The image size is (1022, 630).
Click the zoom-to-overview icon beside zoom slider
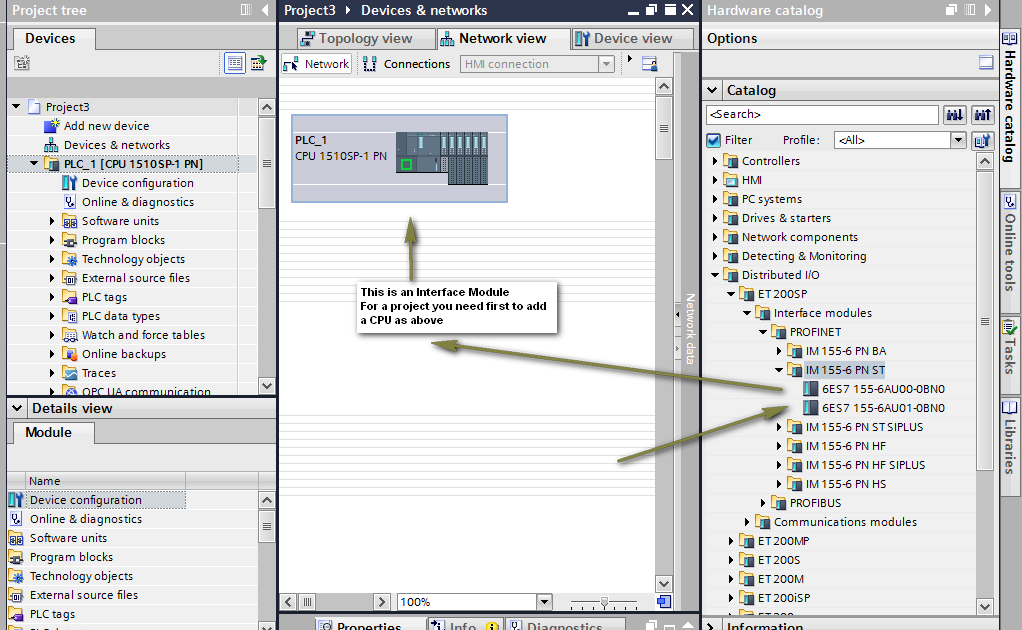coord(664,601)
